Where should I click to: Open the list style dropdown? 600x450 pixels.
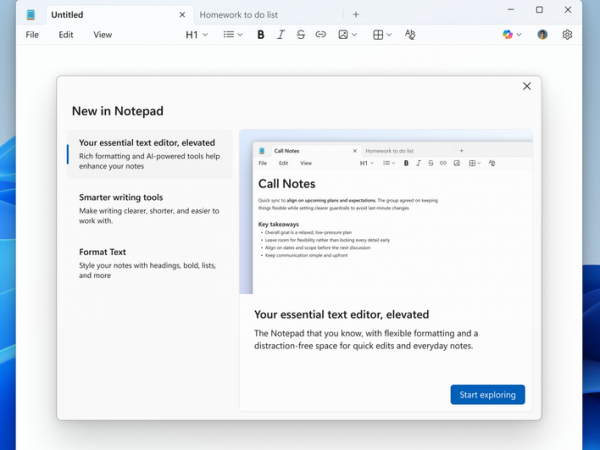233,35
